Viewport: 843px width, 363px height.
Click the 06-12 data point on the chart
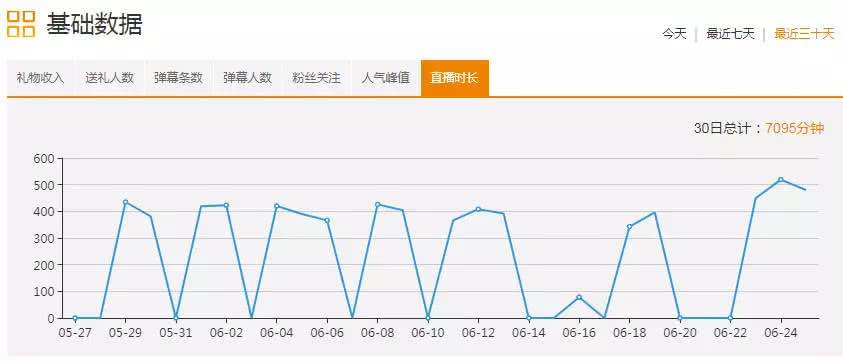(x=478, y=209)
